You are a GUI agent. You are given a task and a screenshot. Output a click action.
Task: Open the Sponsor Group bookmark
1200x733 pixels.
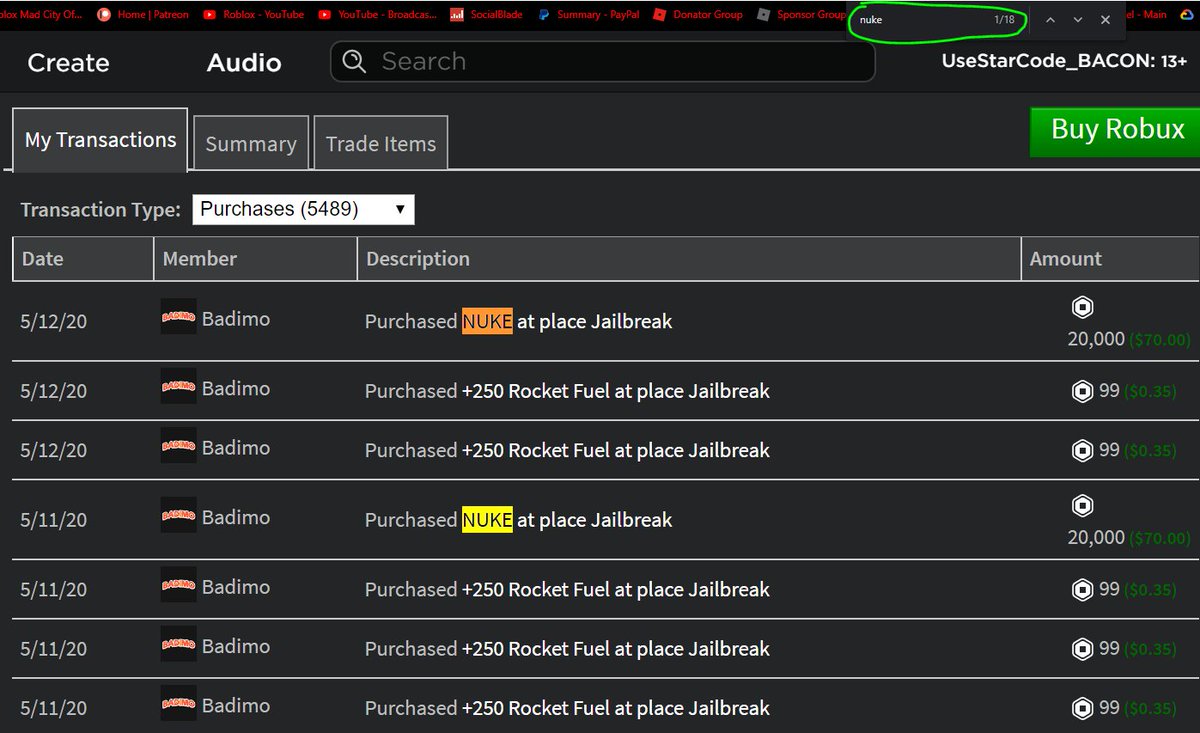[x=802, y=15]
